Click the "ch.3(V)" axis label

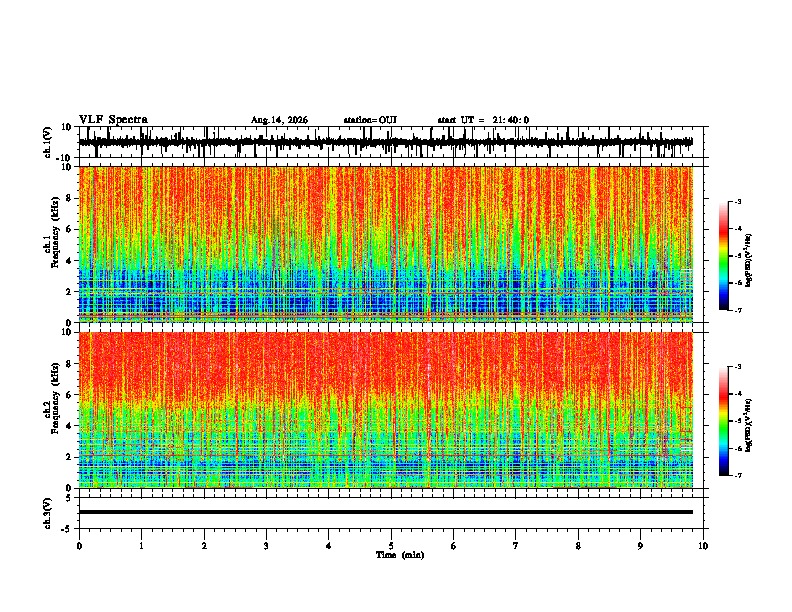[48, 513]
